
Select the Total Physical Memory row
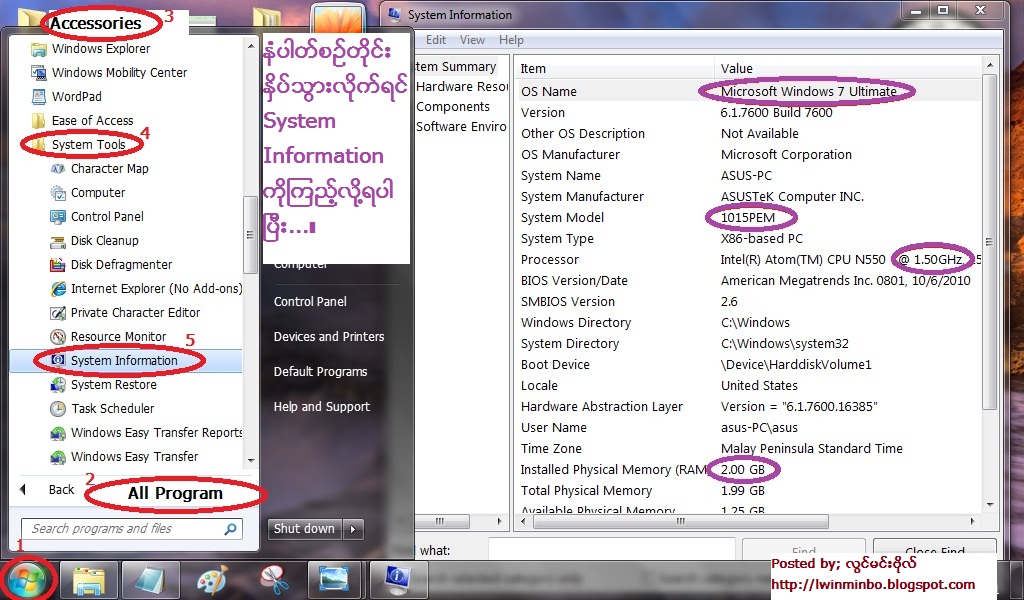748,491
